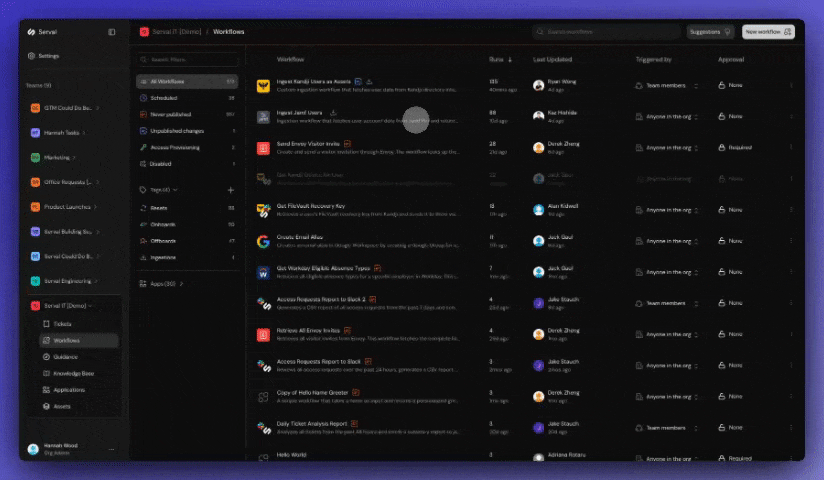This screenshot has width=824, height=480.
Task: Click the Last Updated column header
Action: click(552, 59)
